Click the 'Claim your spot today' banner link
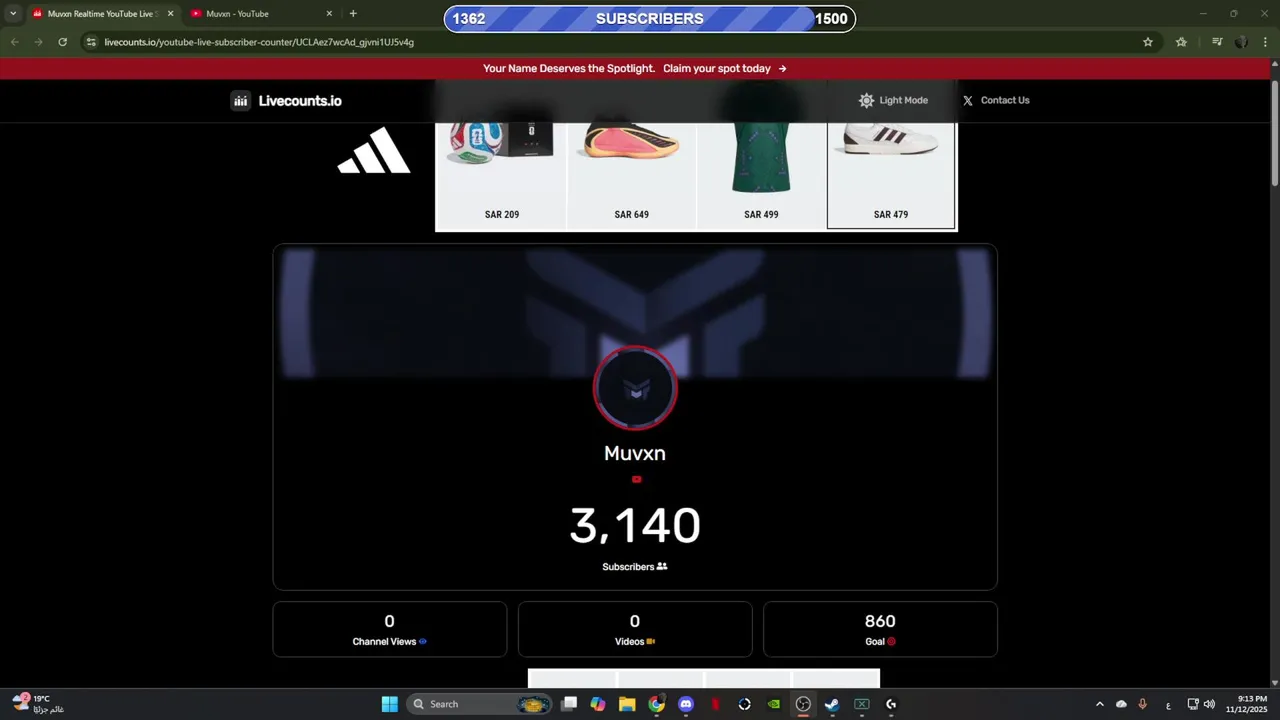 click(725, 69)
